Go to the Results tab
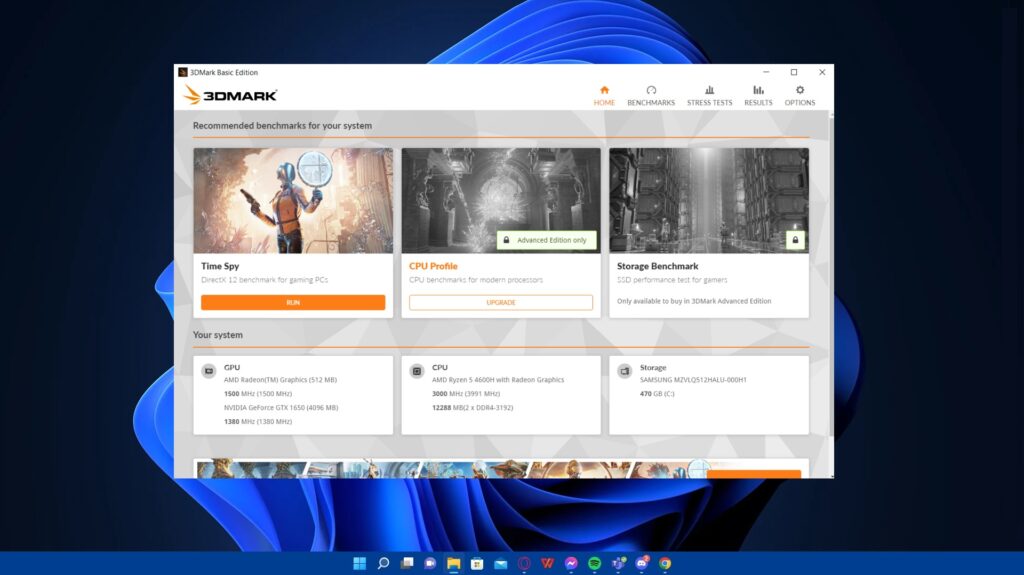This screenshot has width=1024, height=575. click(x=758, y=95)
